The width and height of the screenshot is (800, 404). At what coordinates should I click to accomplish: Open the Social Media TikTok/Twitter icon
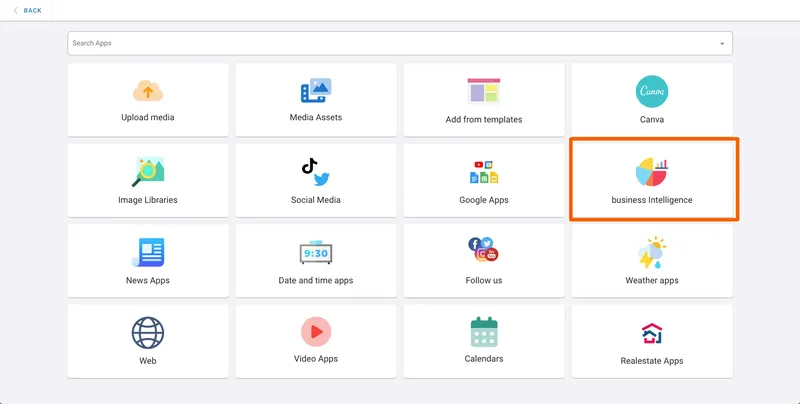click(316, 172)
